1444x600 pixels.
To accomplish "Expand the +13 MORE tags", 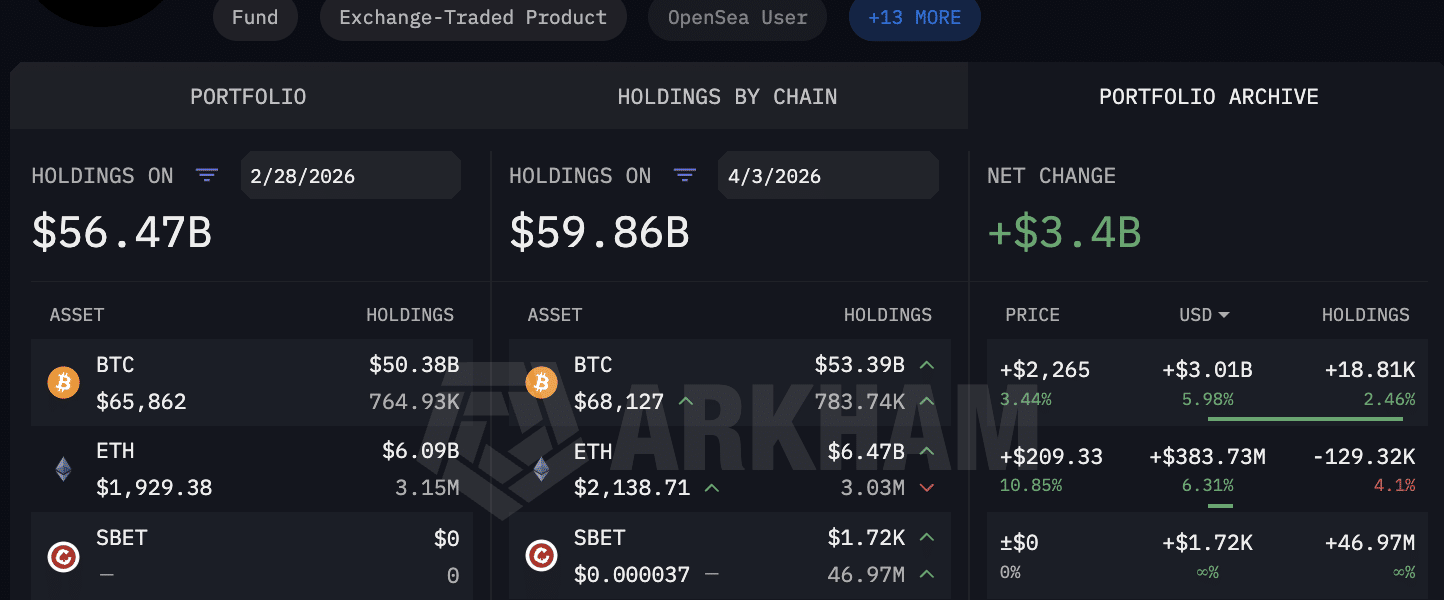I will (x=914, y=18).
